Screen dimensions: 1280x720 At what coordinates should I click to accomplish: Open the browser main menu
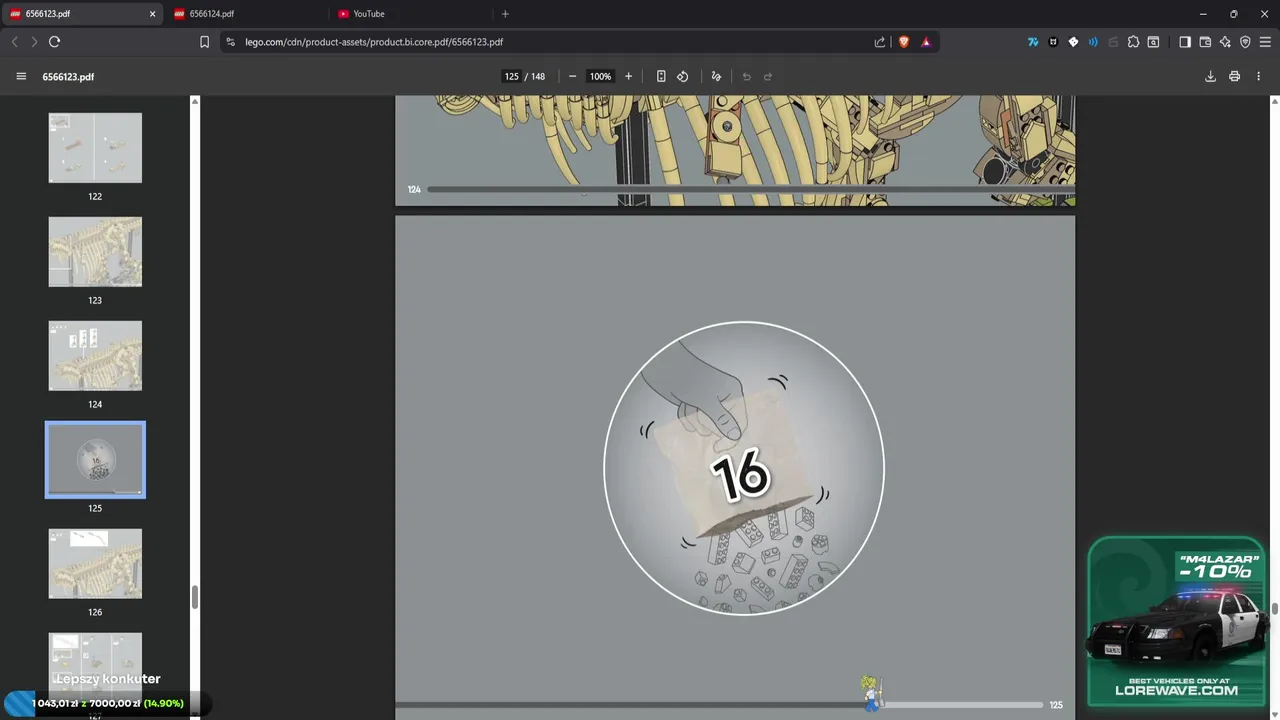tap(1265, 42)
